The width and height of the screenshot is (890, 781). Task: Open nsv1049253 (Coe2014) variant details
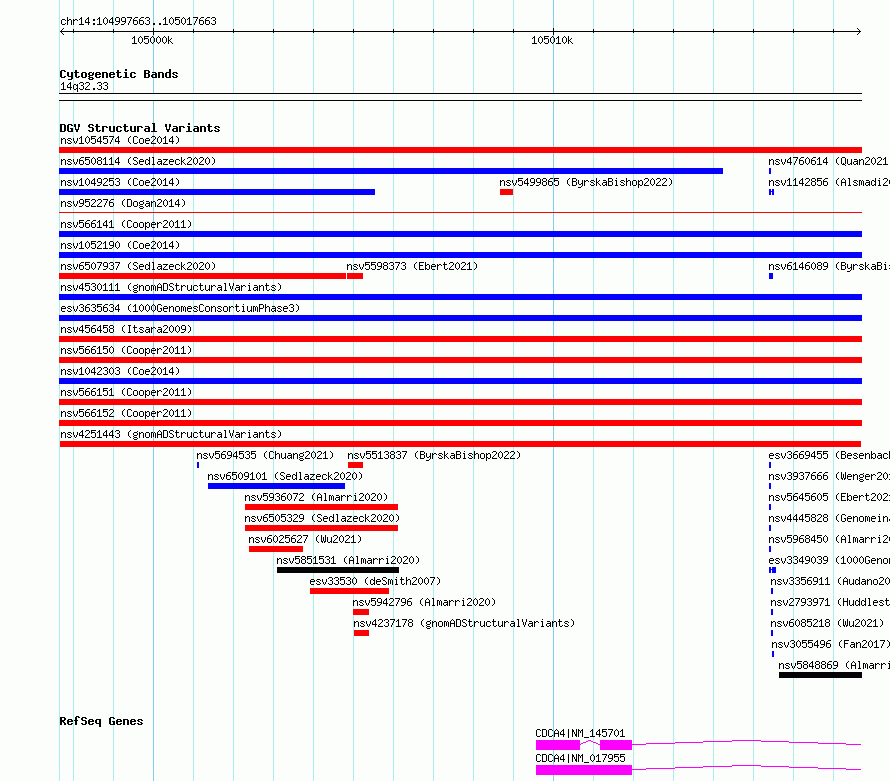coord(120,182)
